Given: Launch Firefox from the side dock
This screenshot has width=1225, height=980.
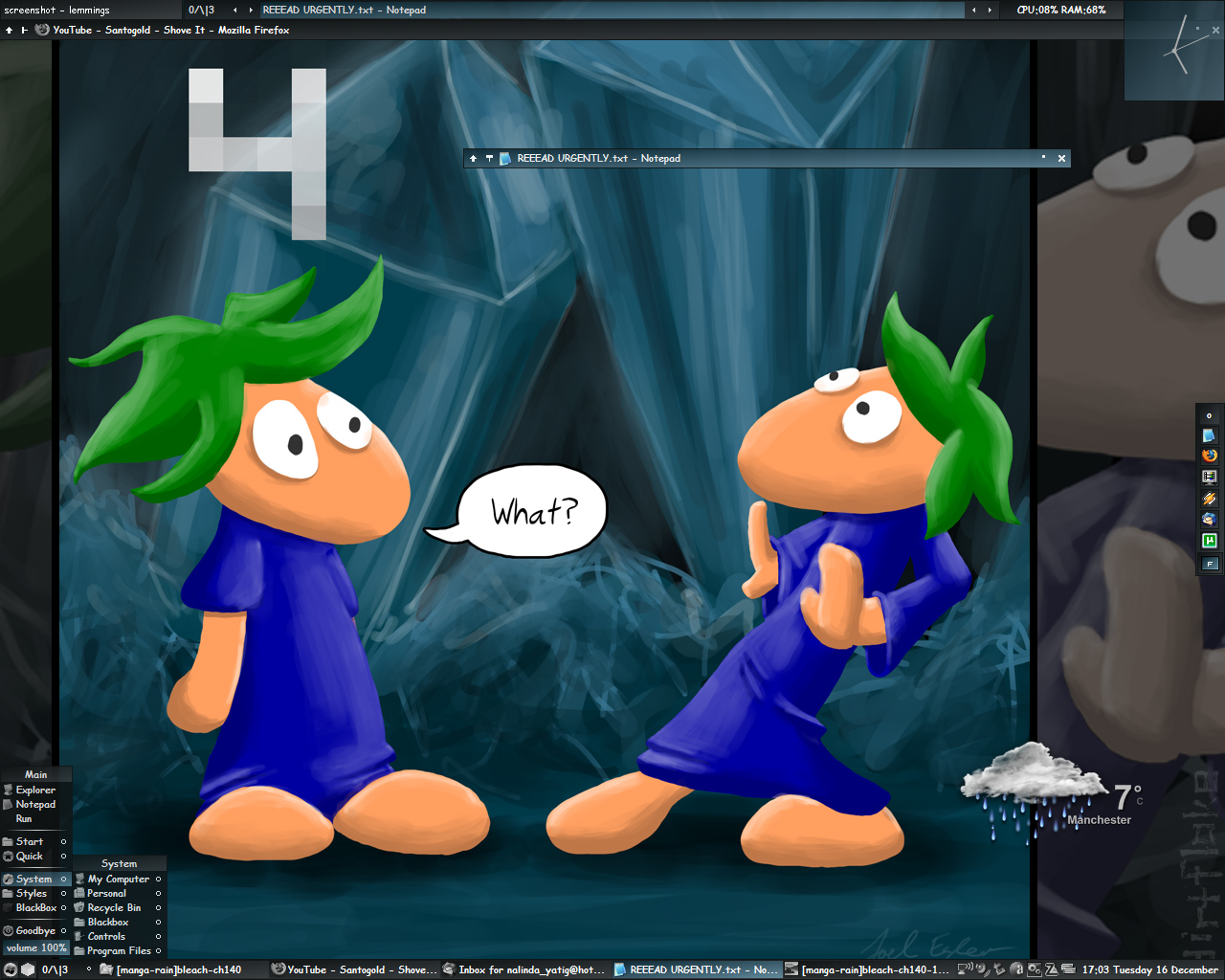Looking at the screenshot, I should 1210,456.
